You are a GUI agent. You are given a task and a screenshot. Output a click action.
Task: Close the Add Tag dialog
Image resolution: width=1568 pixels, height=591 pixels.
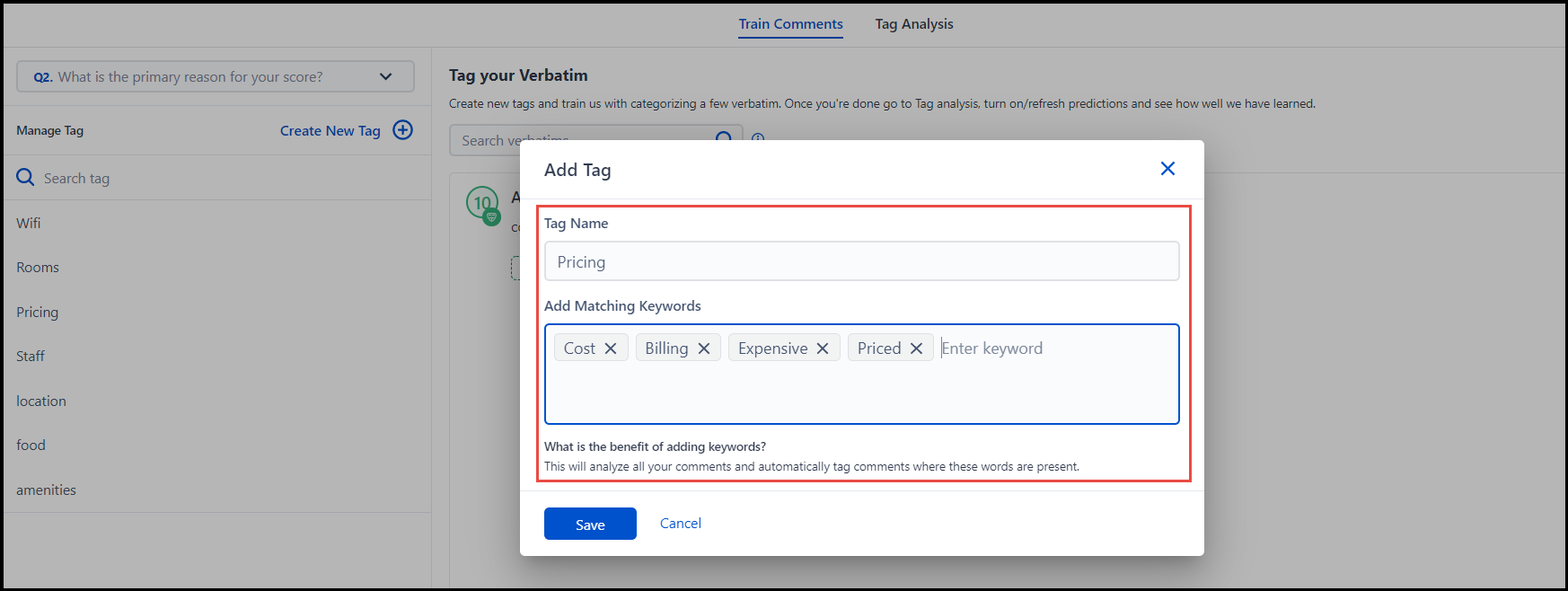(x=1167, y=169)
